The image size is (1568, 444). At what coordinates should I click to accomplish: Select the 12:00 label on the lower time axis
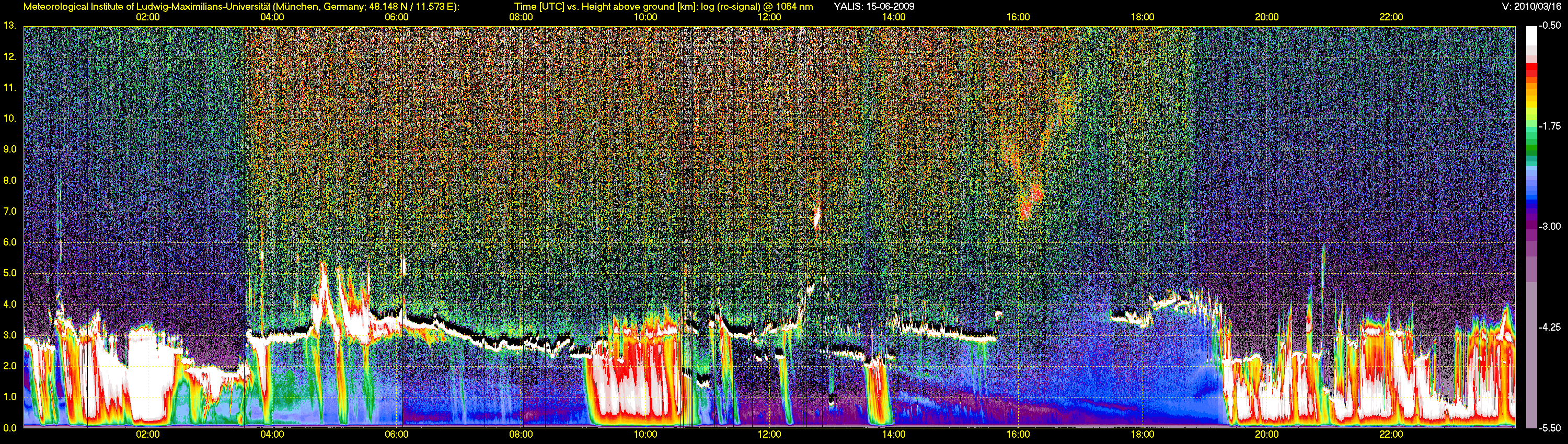click(769, 434)
